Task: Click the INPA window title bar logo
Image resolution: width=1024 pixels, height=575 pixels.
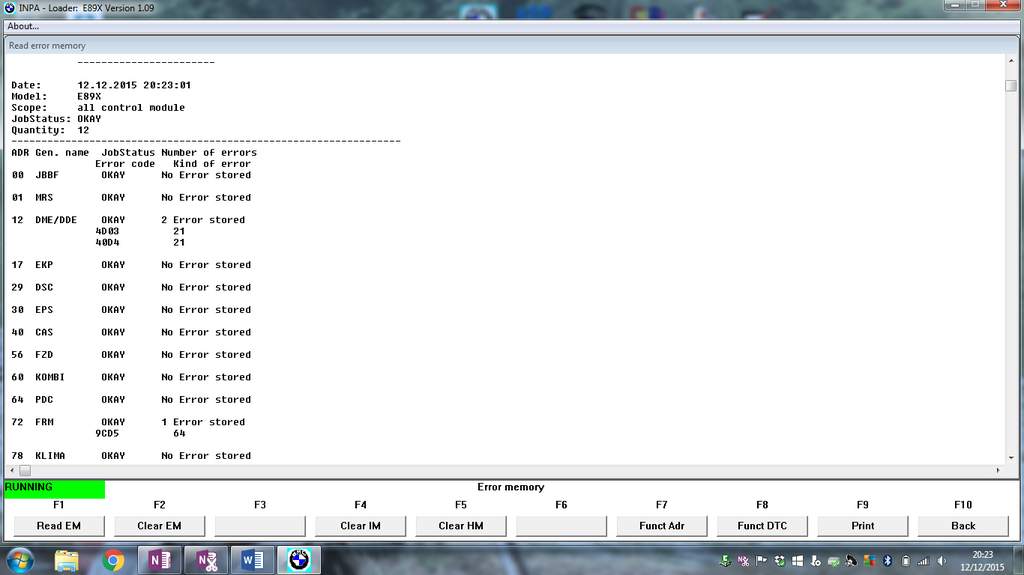Action: (10, 8)
